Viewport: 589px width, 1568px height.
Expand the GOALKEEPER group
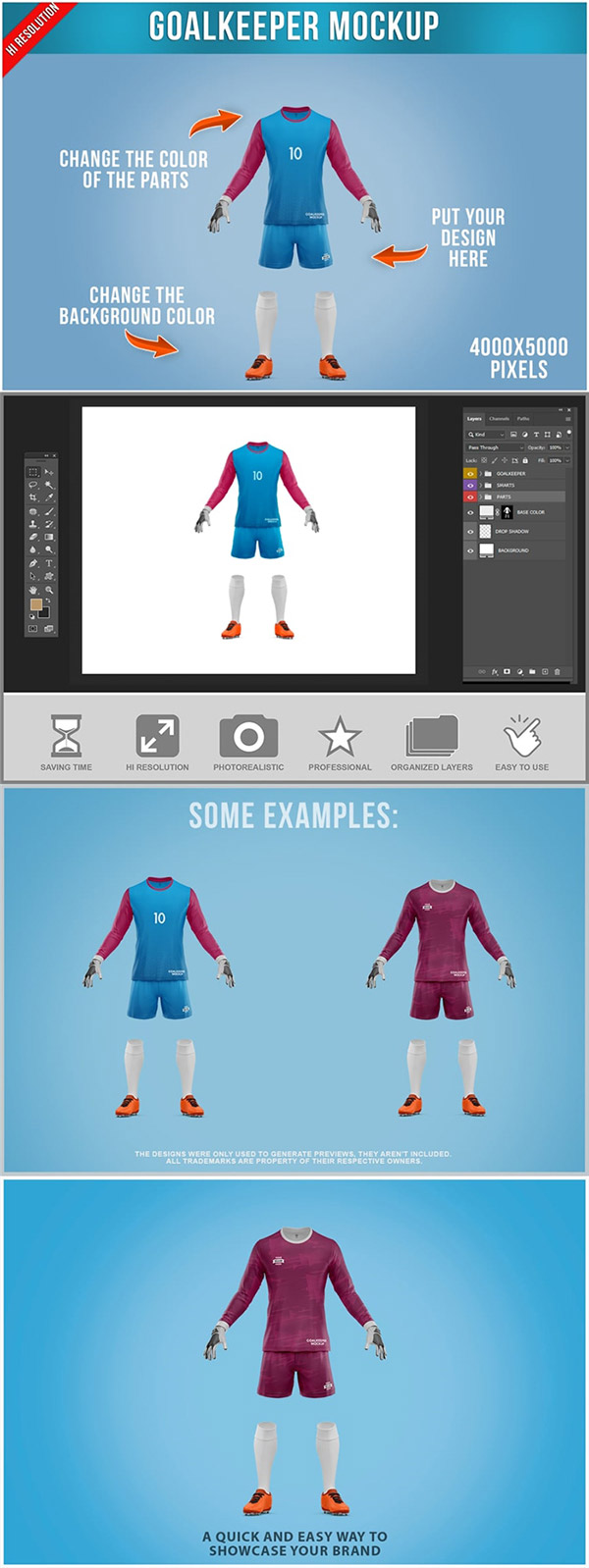tap(480, 474)
